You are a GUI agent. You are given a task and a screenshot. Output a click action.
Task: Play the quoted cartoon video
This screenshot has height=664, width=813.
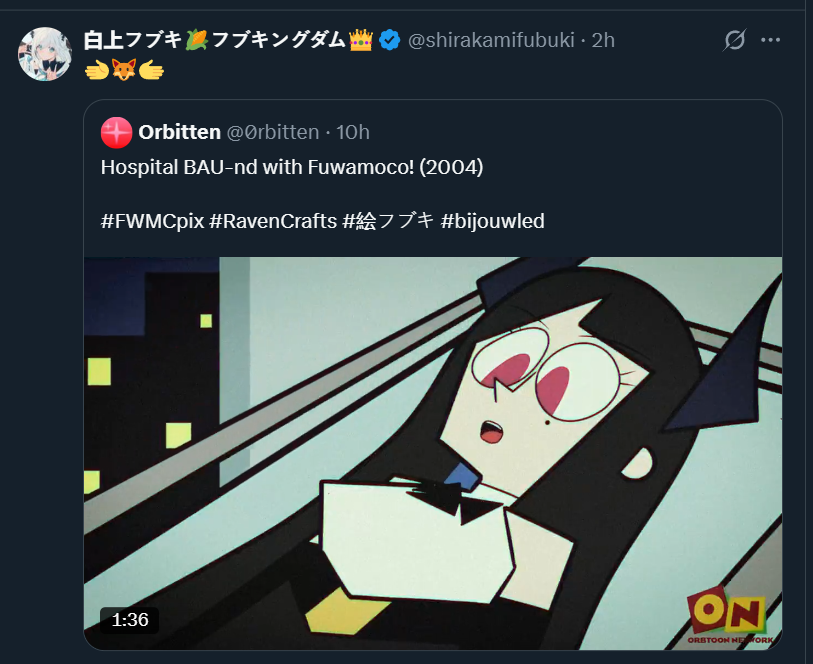pos(433,453)
